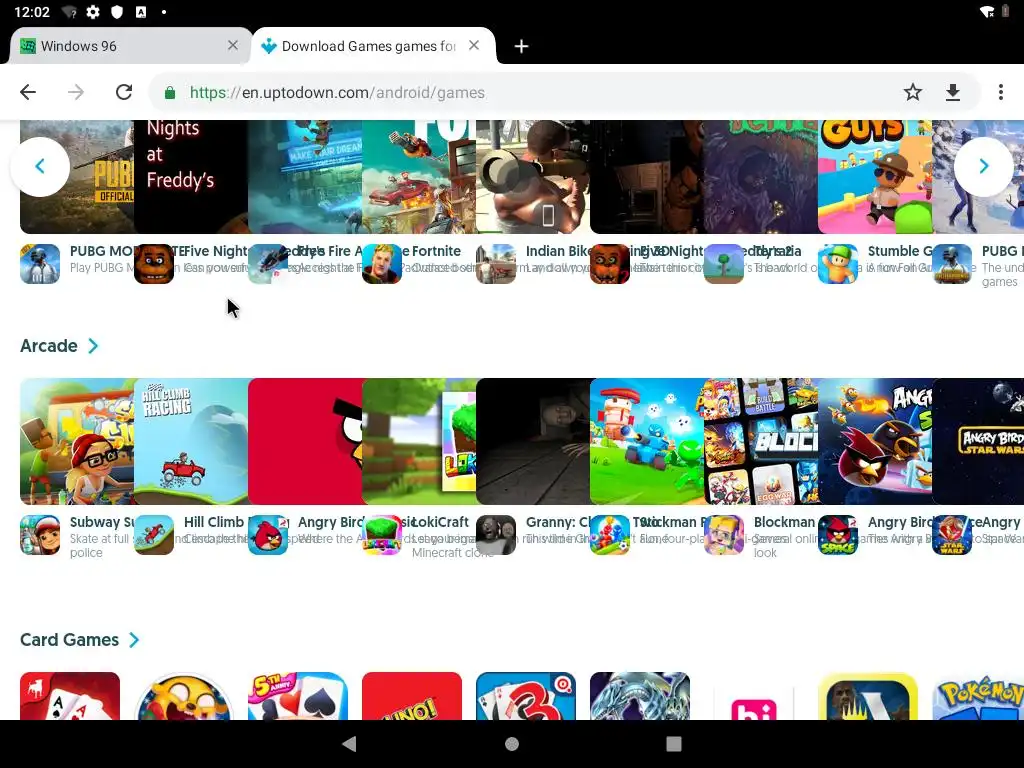Click the Angry Birds Classic app icon
Screen dimensions: 1024x768
coord(268,535)
